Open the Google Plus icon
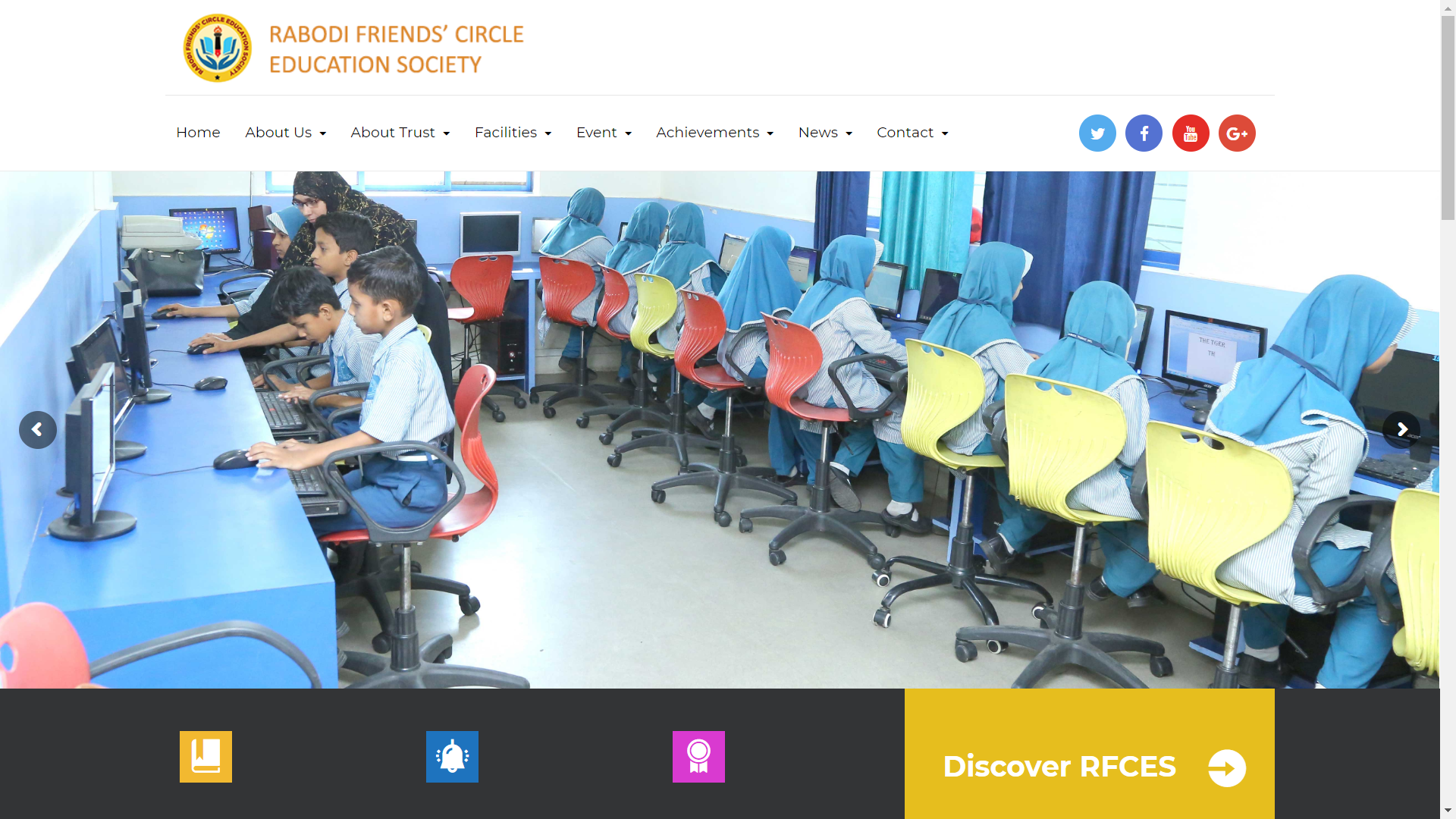Viewport: 1456px width, 819px height. 1237,133
